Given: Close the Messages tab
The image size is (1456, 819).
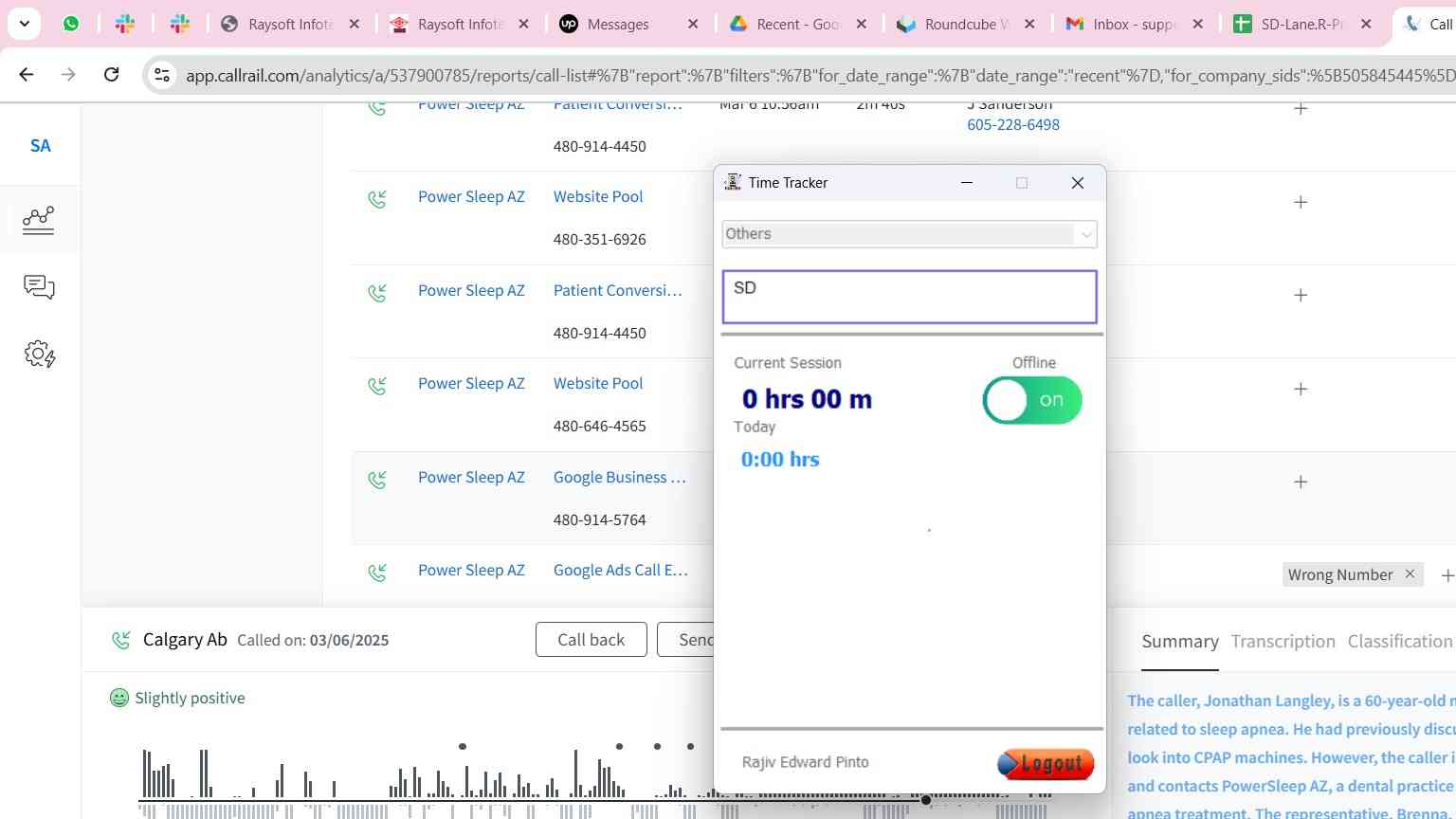Looking at the screenshot, I should [693, 24].
